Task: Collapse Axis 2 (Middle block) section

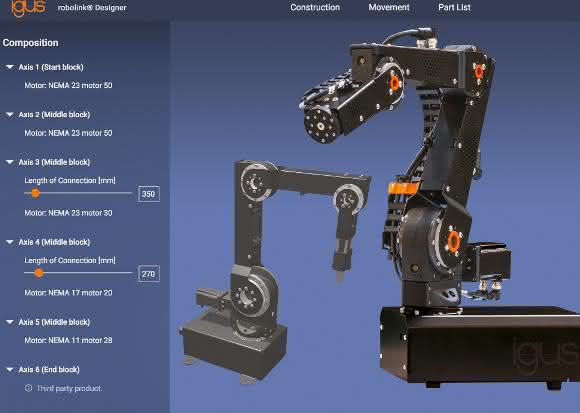Action: point(10,115)
